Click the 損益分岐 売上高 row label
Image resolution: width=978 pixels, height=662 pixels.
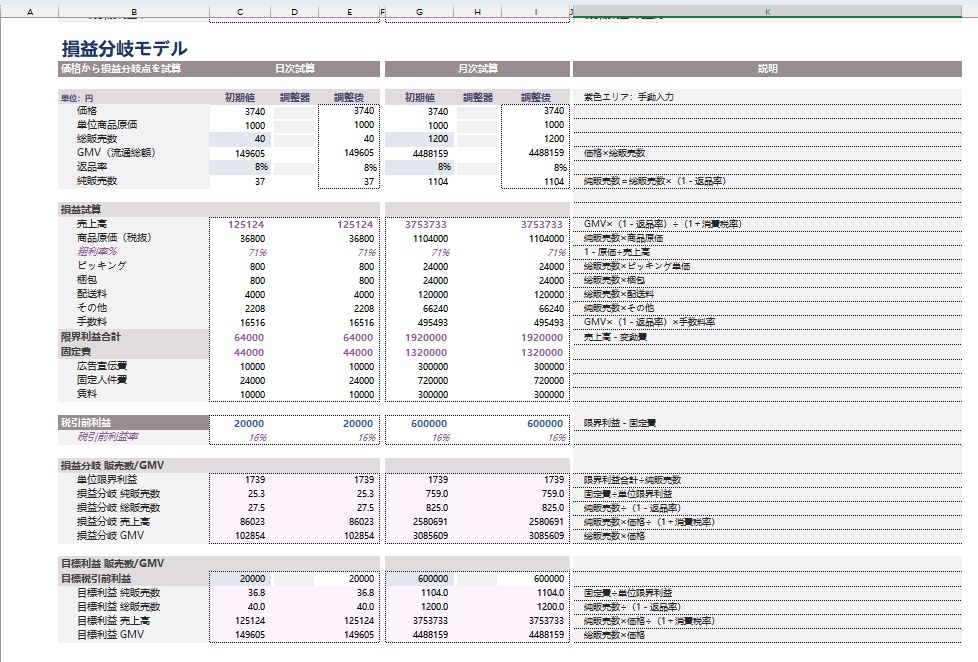coord(113,522)
